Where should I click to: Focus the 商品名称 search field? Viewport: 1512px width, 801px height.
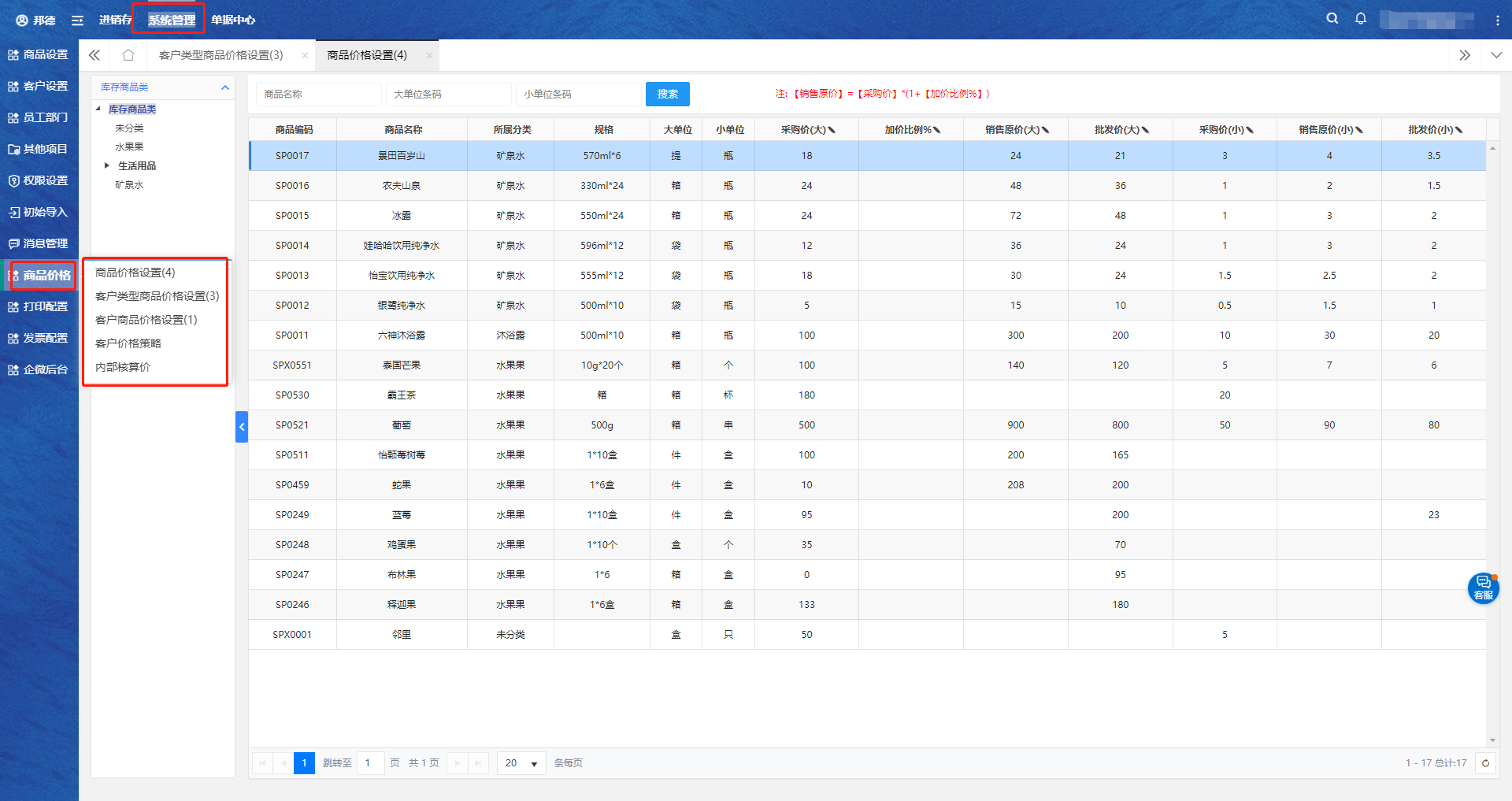tap(319, 95)
